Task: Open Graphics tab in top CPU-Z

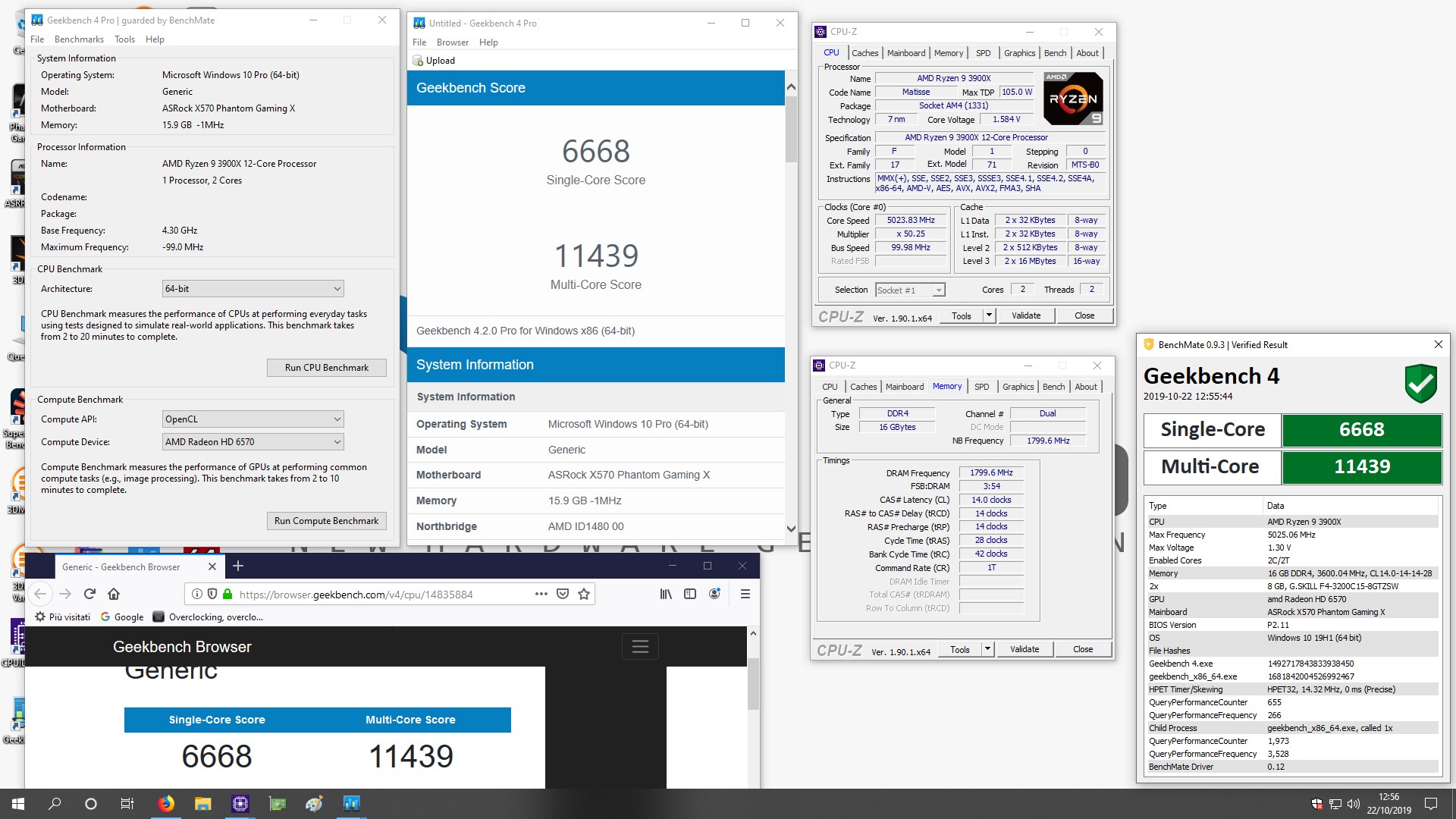Action: (1019, 53)
